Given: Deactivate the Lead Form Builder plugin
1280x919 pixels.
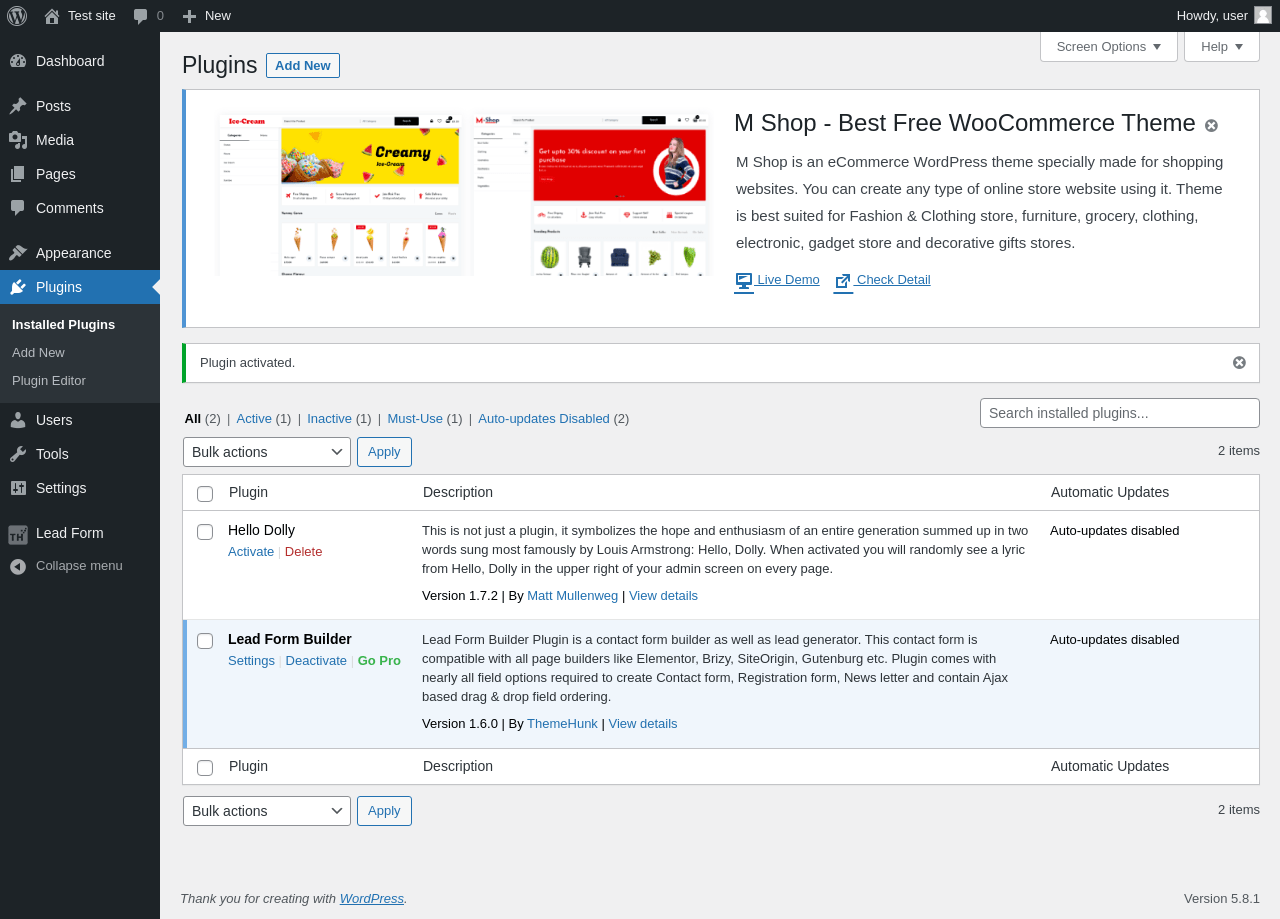Looking at the screenshot, I should point(316,661).
